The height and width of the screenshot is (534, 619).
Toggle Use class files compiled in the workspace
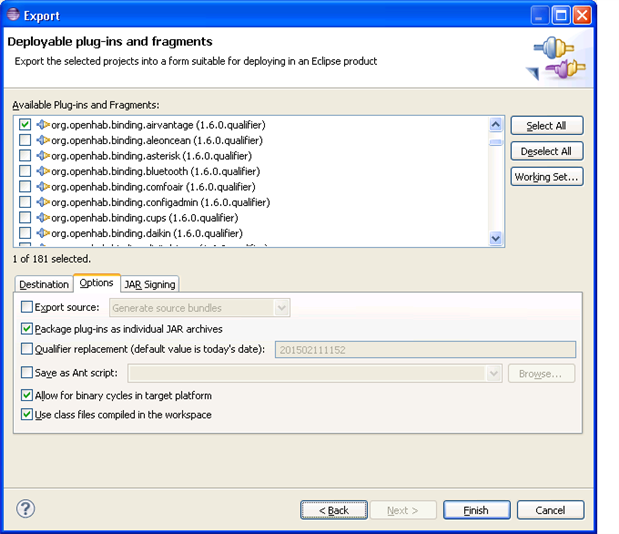pyautogui.click(x=27, y=414)
